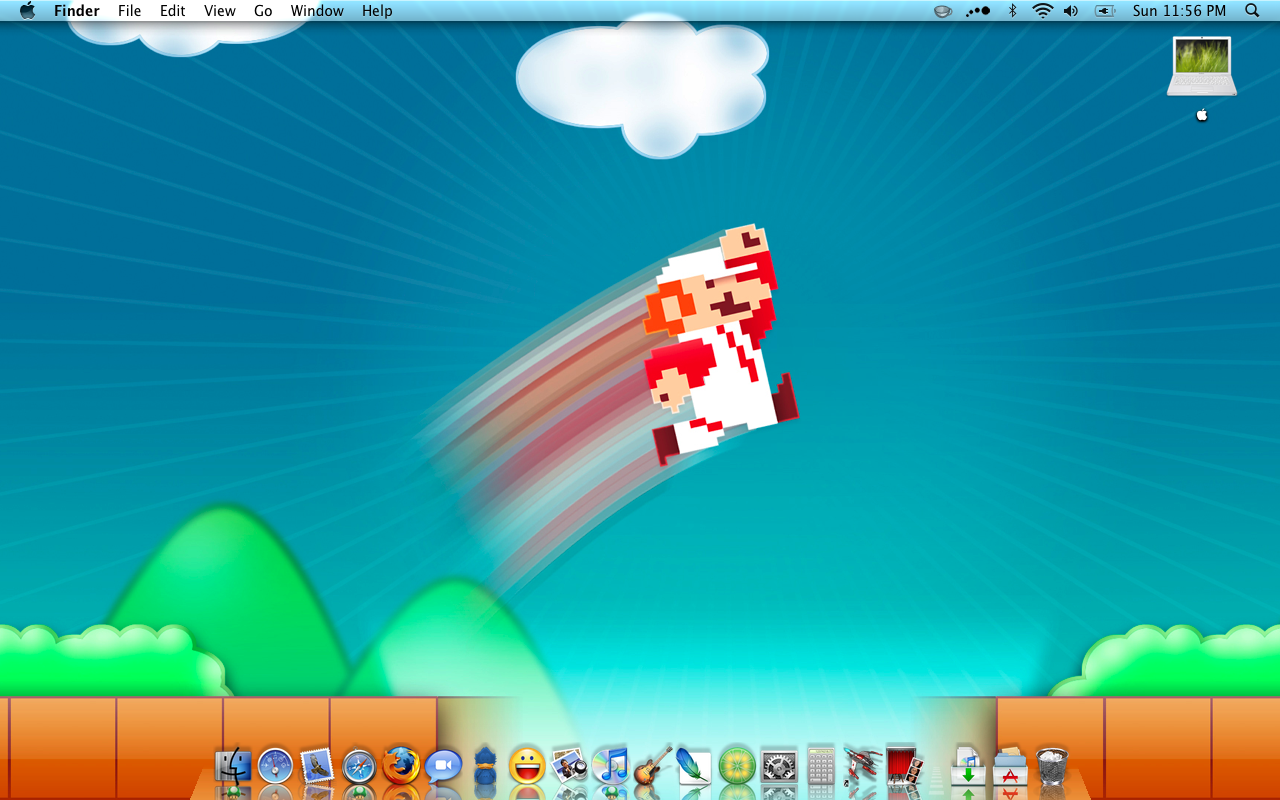Launch iChat camera bubble icon
Viewport: 1280px width, 800px height.
pyautogui.click(x=443, y=767)
